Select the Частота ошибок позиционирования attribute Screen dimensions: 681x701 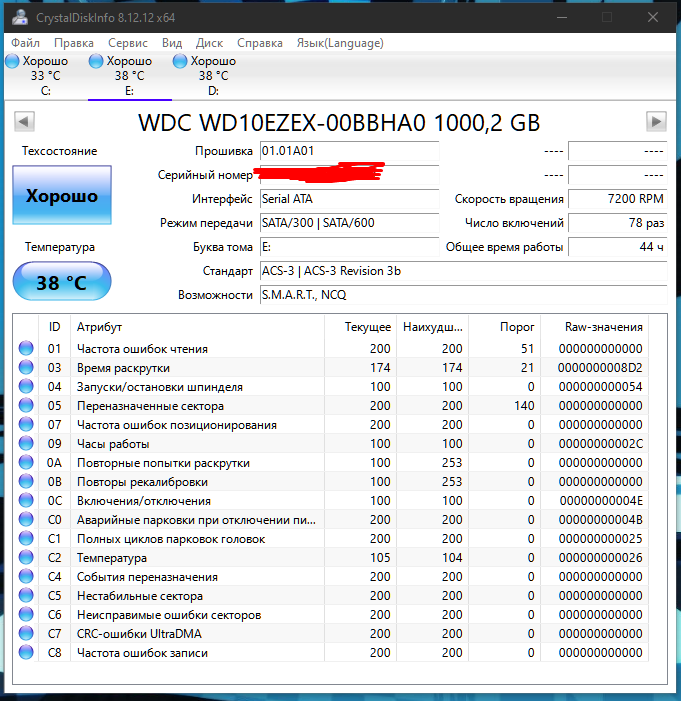click(177, 425)
